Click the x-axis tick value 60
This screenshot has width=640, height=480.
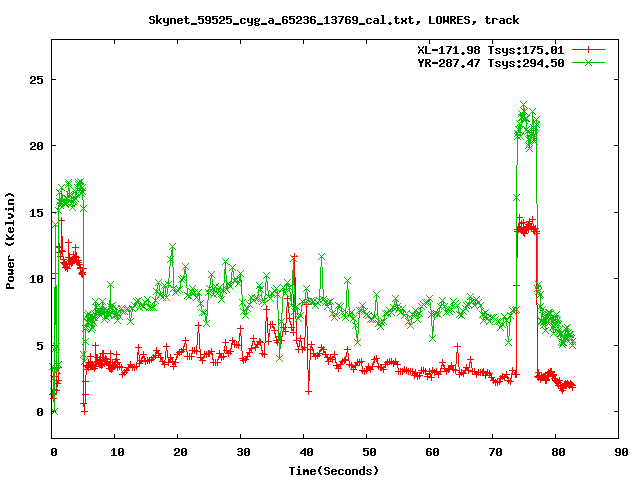[x=432, y=452]
